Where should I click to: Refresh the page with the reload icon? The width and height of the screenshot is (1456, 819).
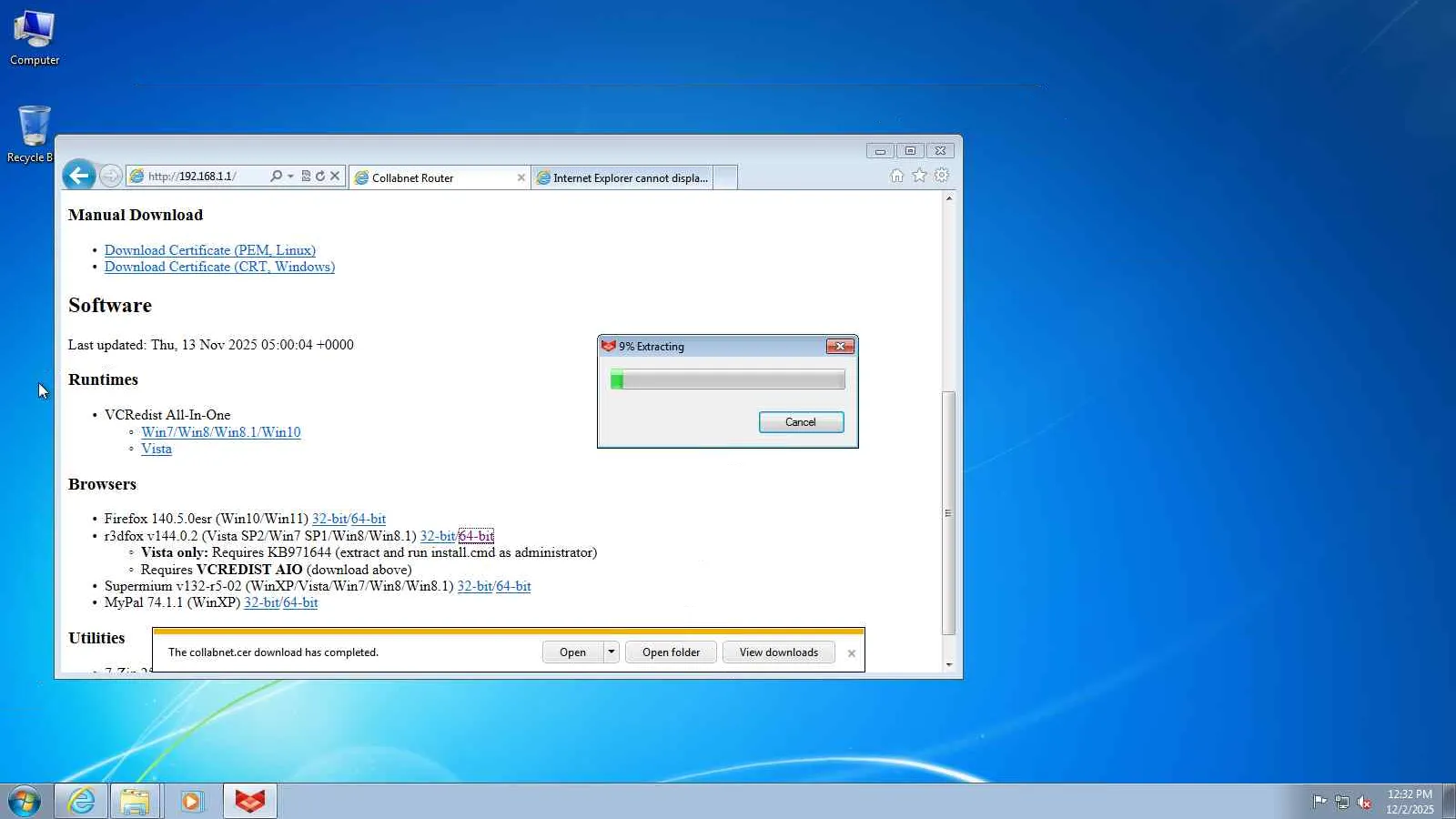tap(320, 176)
